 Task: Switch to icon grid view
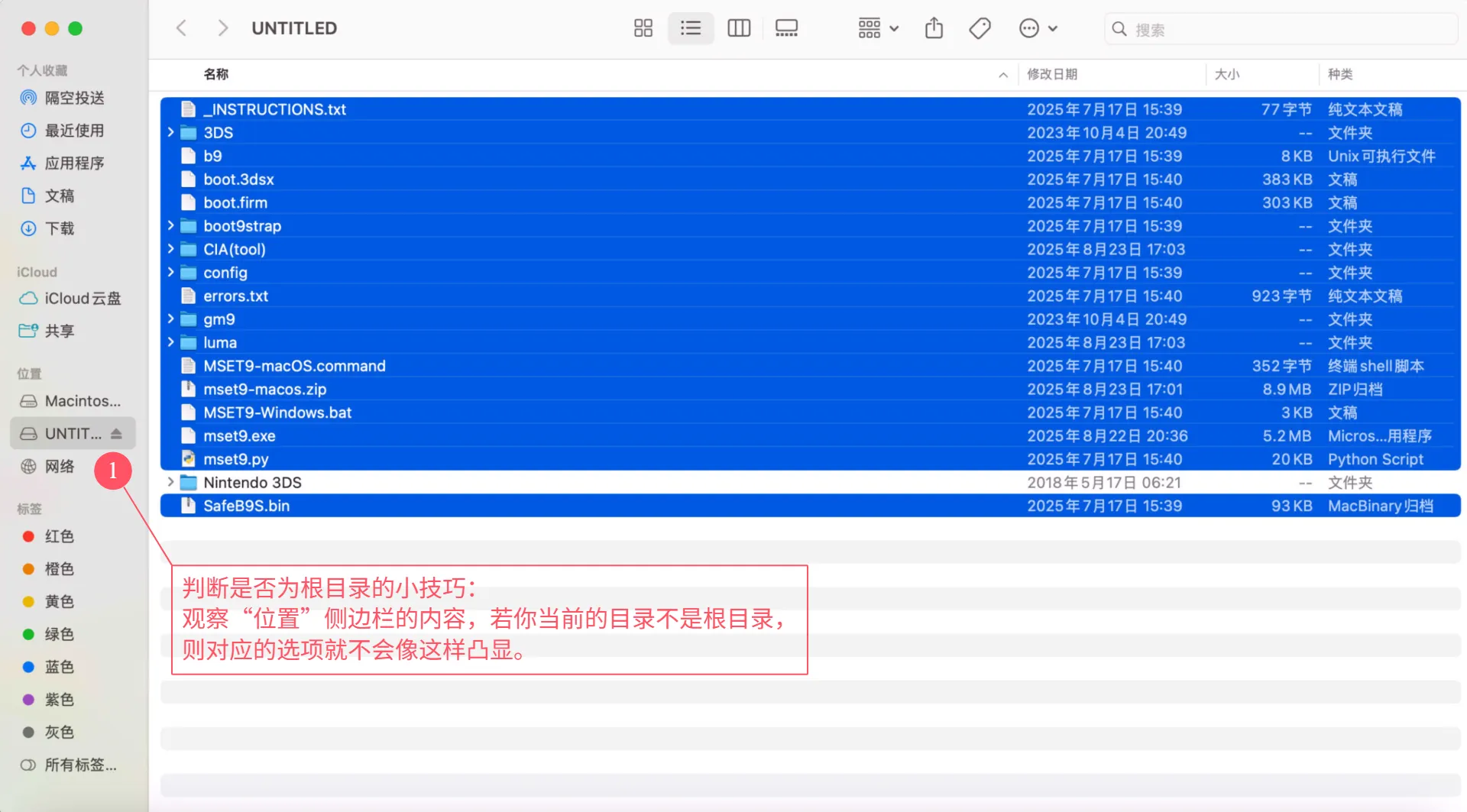point(643,28)
